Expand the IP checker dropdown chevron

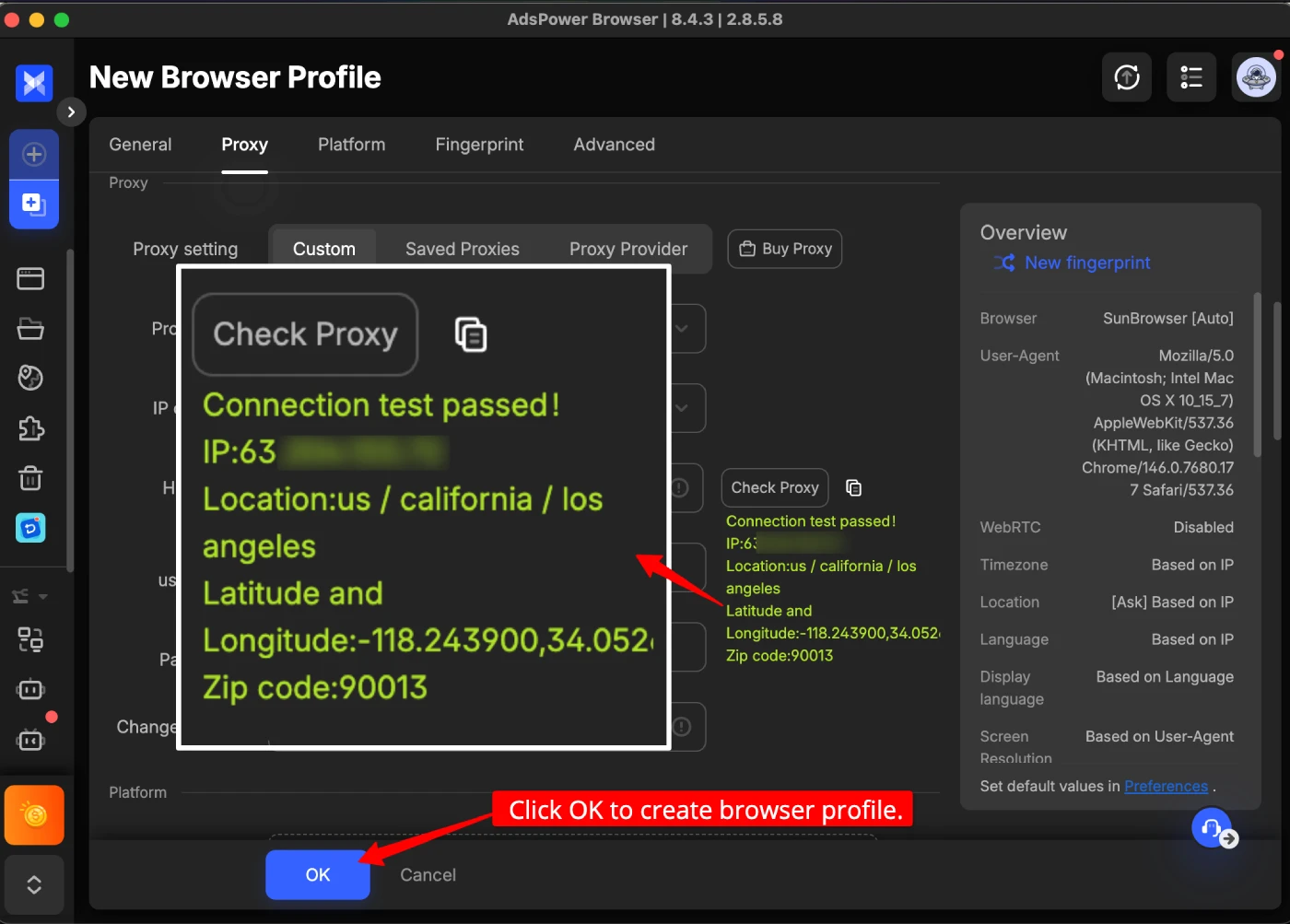[682, 408]
